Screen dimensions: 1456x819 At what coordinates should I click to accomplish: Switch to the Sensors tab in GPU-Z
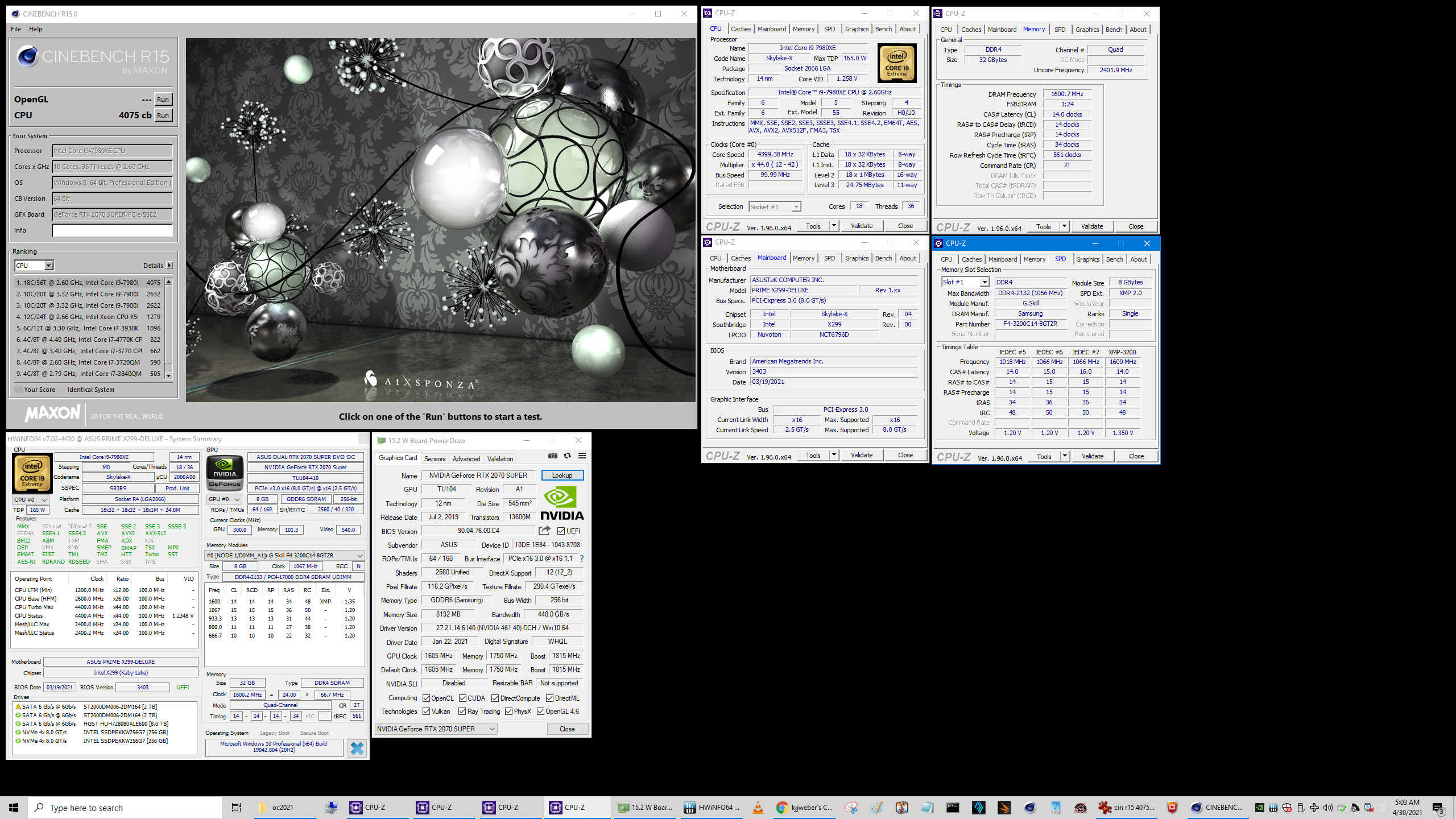coord(435,458)
